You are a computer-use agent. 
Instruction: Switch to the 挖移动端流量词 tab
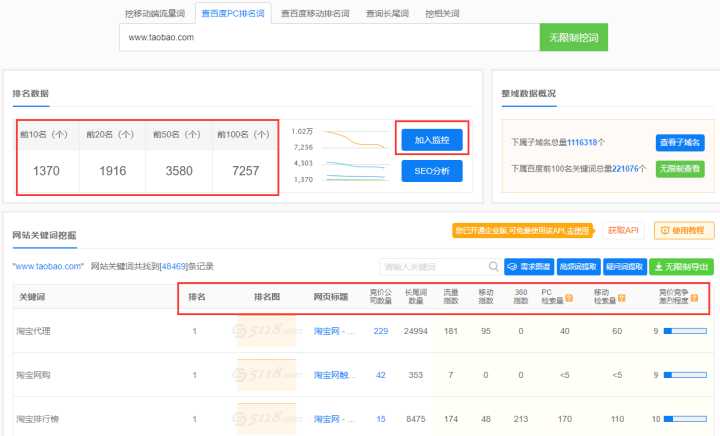(155, 13)
